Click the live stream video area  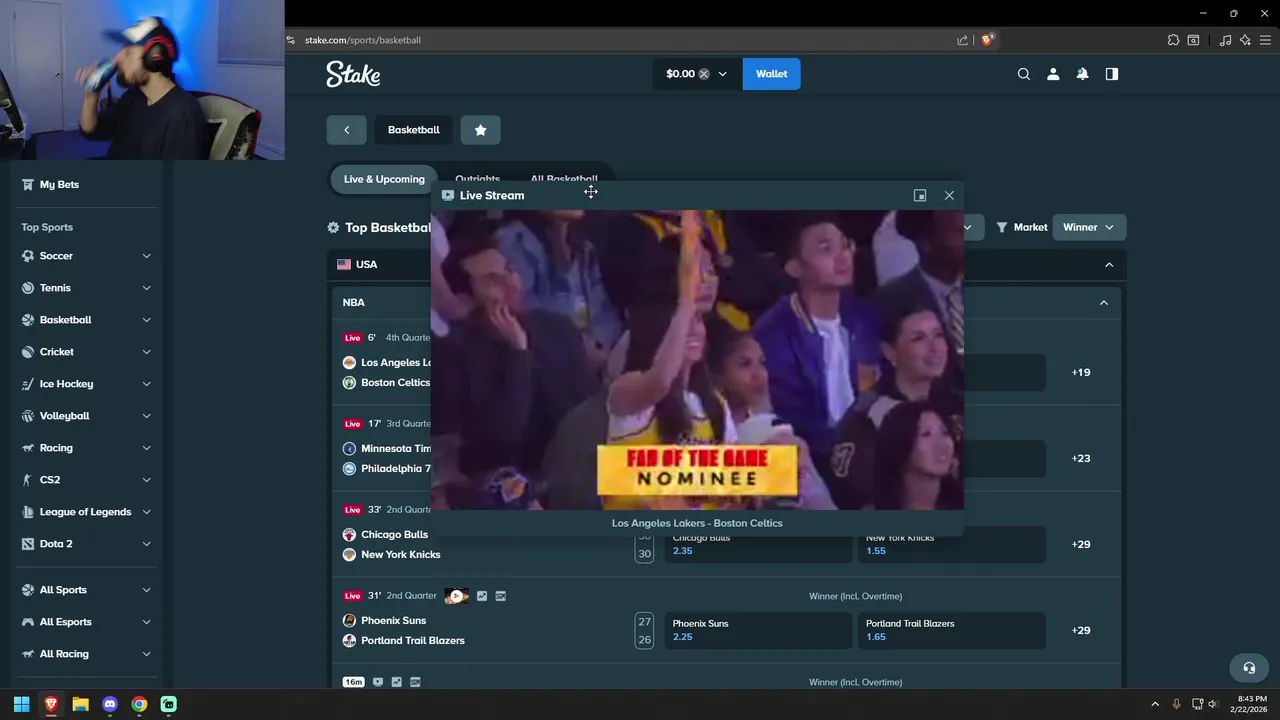pos(697,360)
